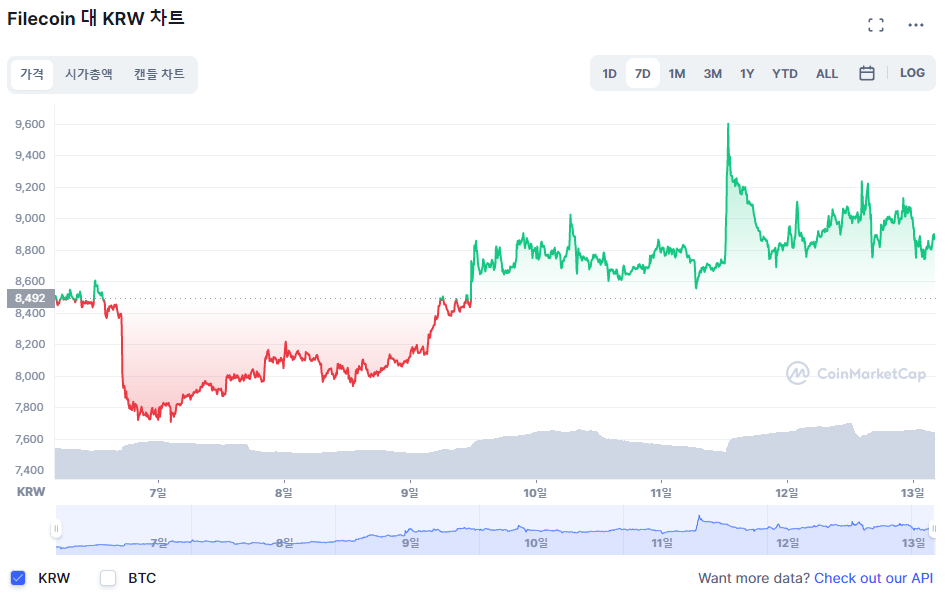Select the 1D time range
950x605 pixels.
pos(609,74)
